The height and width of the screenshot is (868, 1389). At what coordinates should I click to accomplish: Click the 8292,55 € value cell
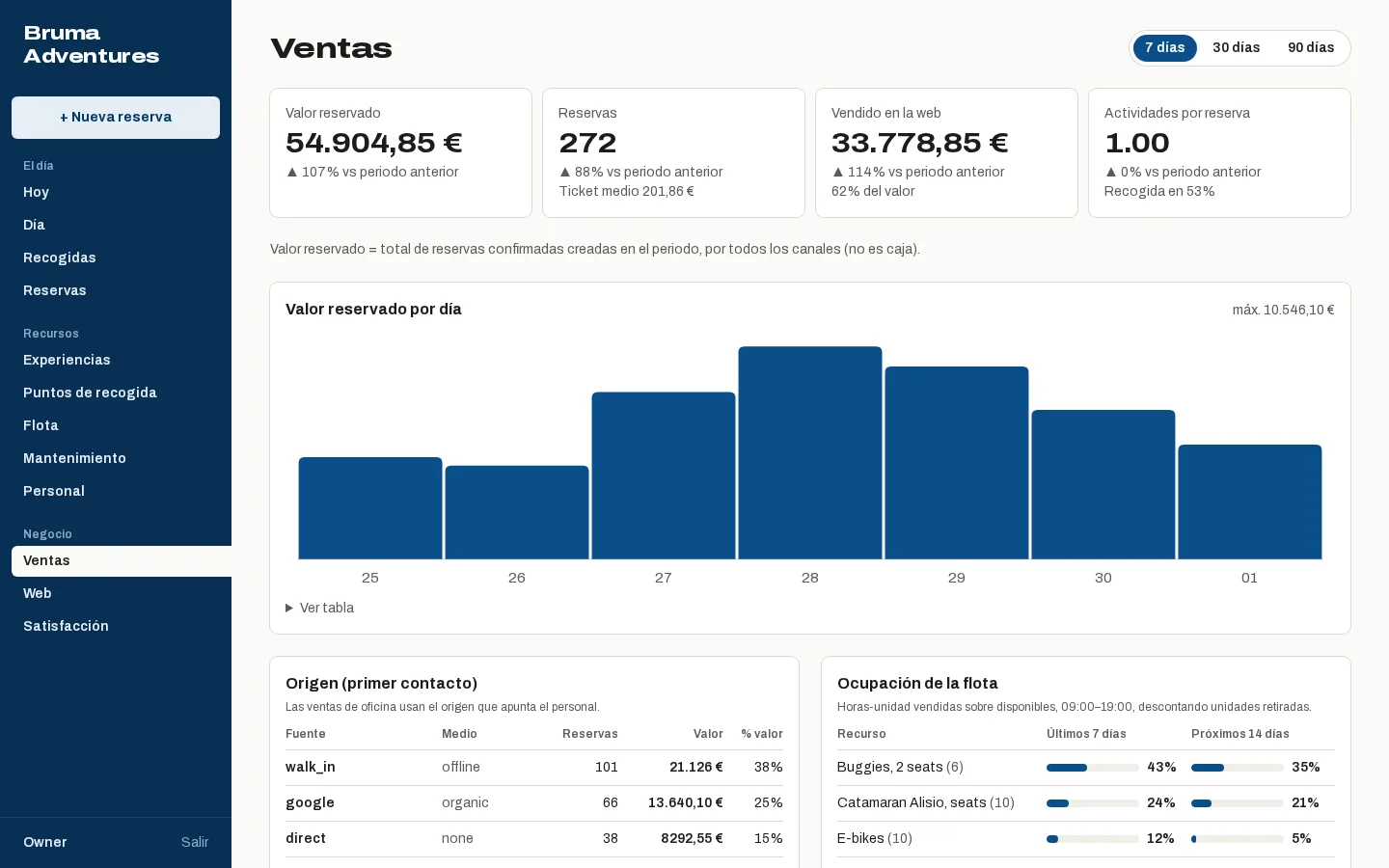click(x=692, y=839)
